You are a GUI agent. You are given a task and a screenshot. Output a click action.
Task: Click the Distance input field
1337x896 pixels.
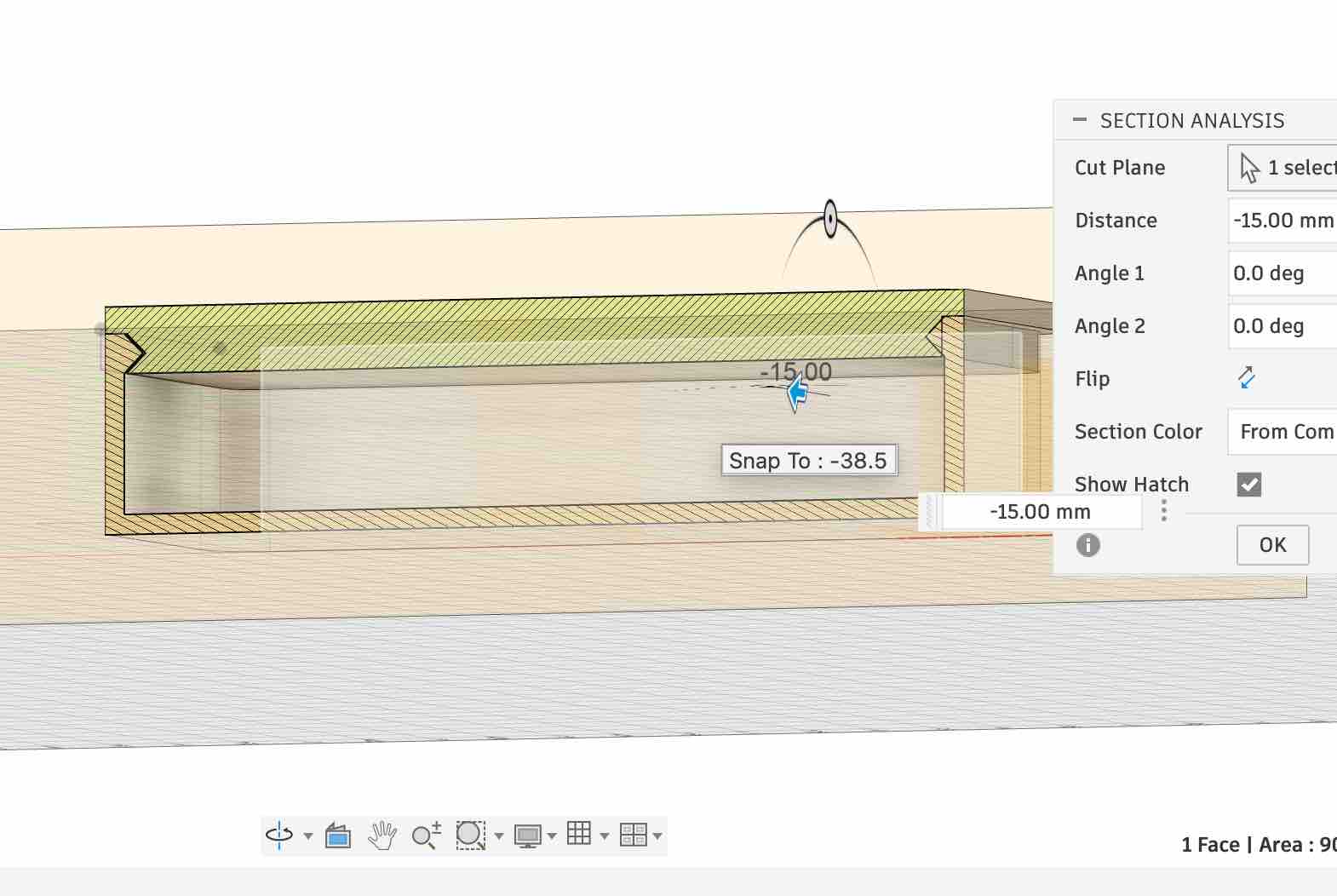1282,221
